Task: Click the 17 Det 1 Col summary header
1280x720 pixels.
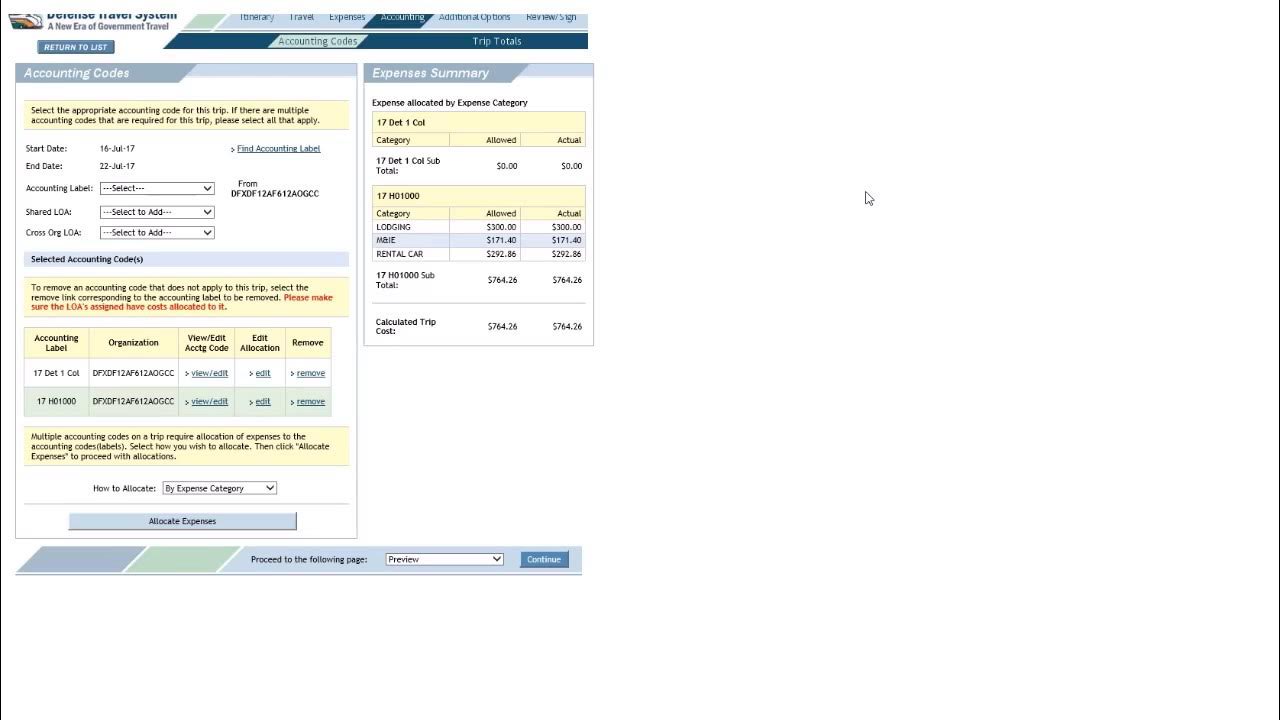Action: (x=479, y=122)
